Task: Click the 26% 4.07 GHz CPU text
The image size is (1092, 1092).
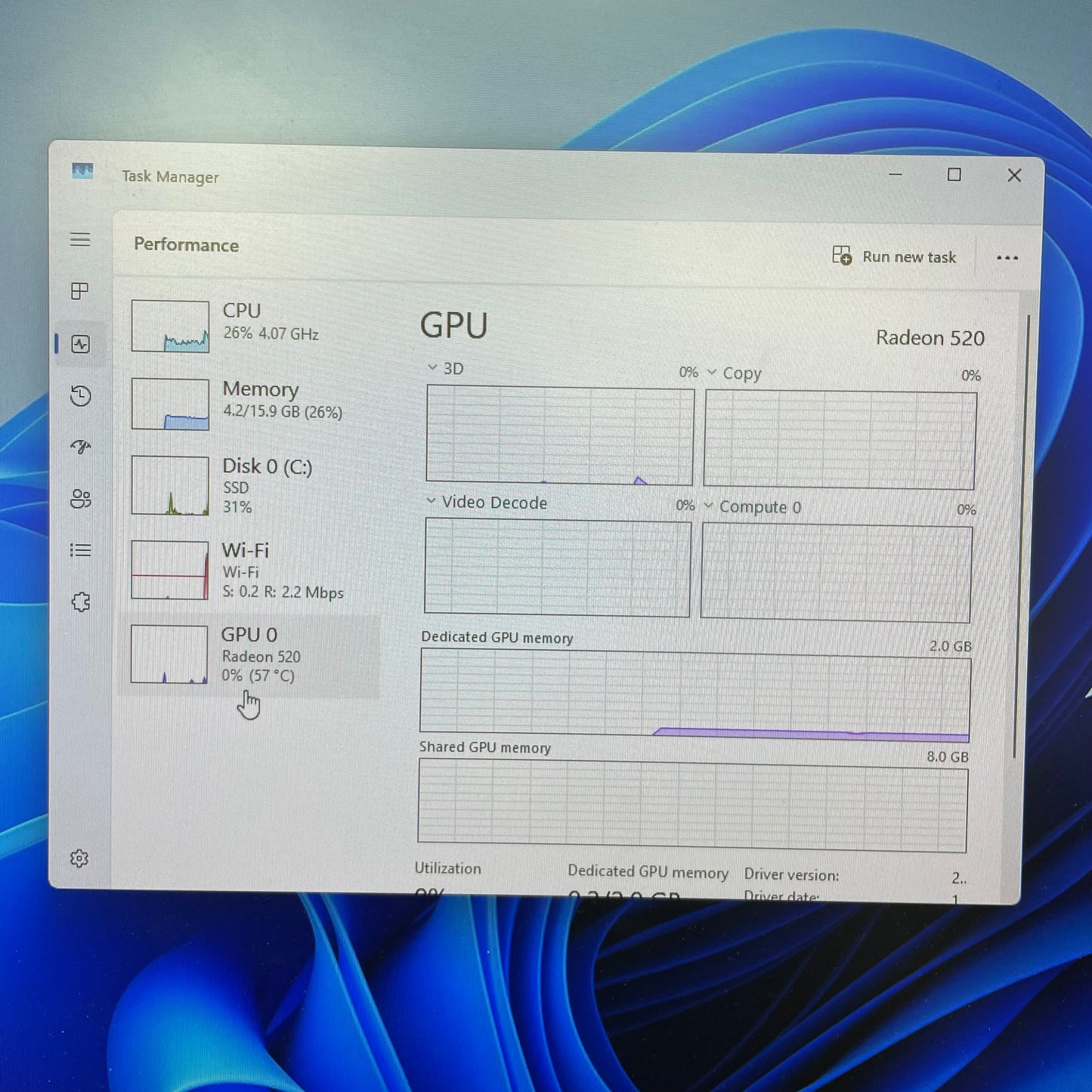Action: [271, 333]
